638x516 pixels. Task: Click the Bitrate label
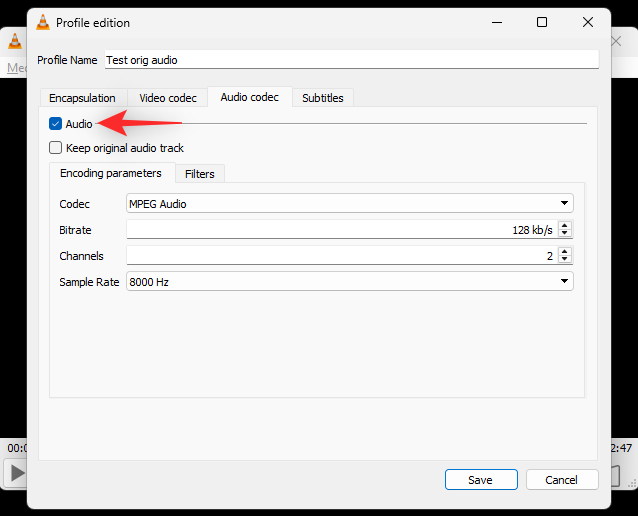pyautogui.click(x=75, y=230)
